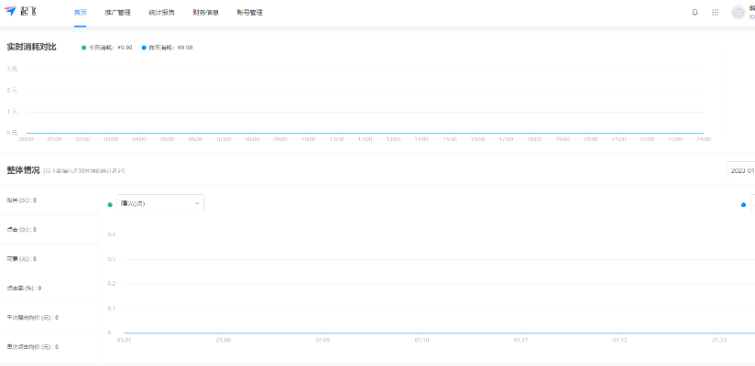755x366 pixels.
Task: Click the chevron arrow in 曝光 dropdown
Action: click(196, 203)
